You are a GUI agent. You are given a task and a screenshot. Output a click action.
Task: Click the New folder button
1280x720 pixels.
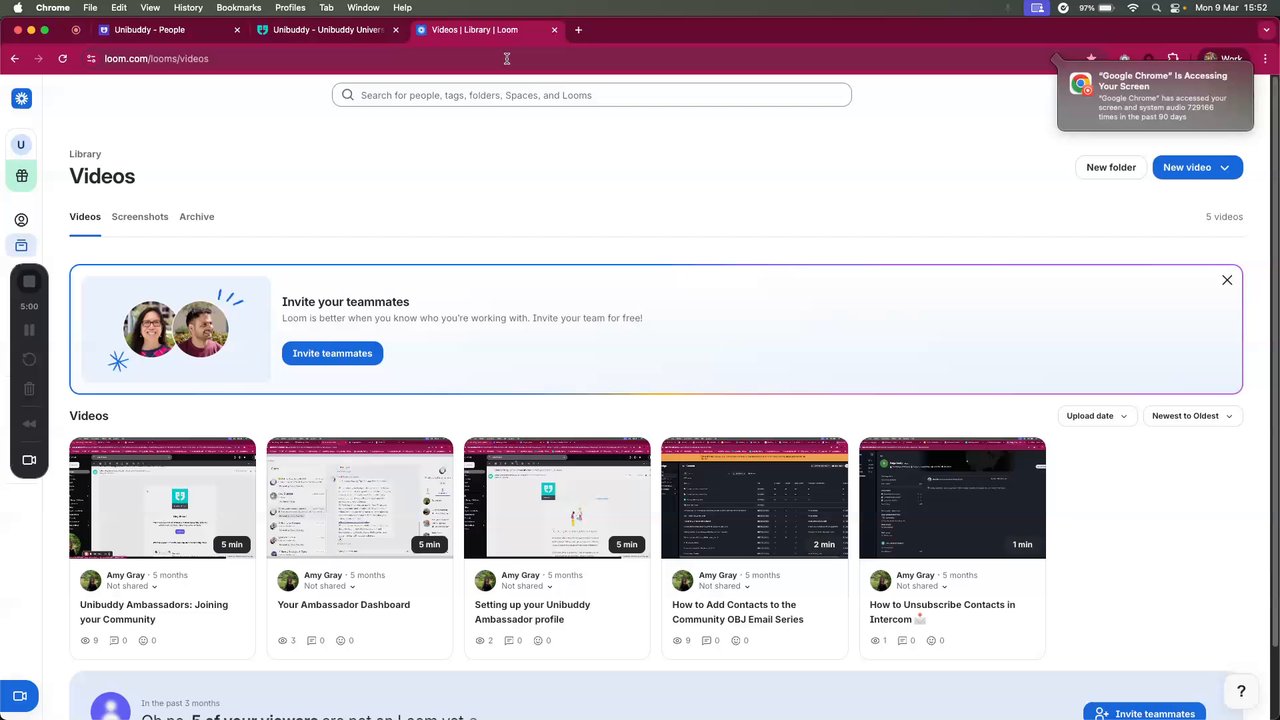coord(1111,167)
